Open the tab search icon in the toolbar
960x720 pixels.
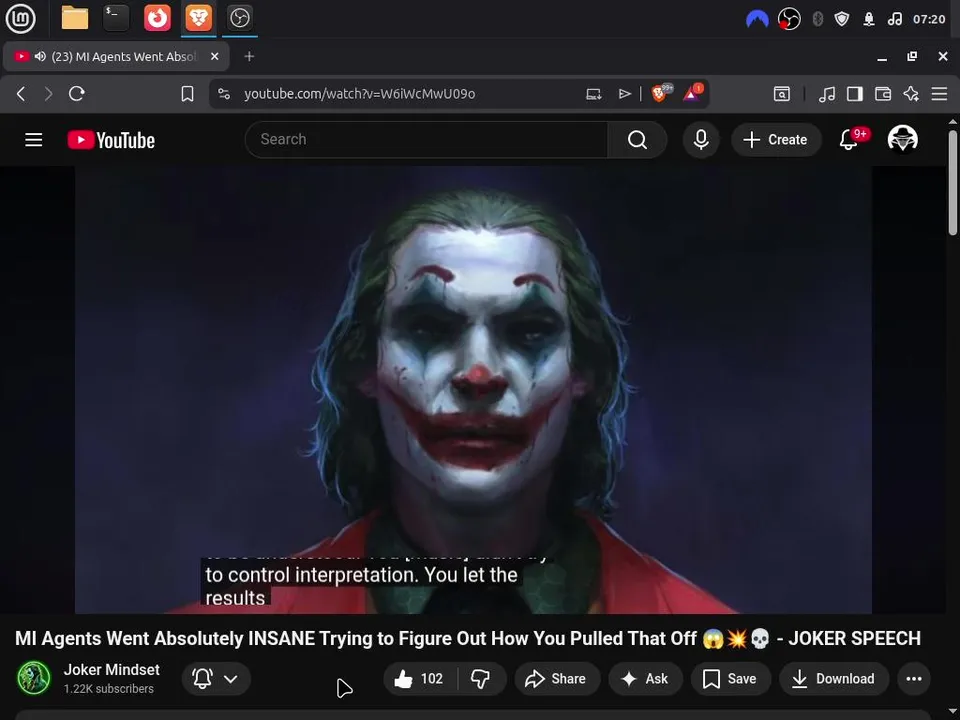click(x=782, y=94)
